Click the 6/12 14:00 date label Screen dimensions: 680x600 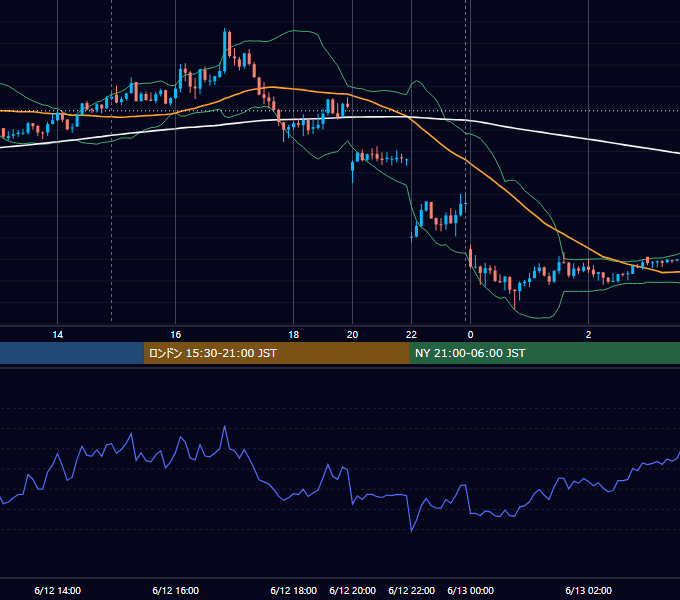click(x=58, y=590)
